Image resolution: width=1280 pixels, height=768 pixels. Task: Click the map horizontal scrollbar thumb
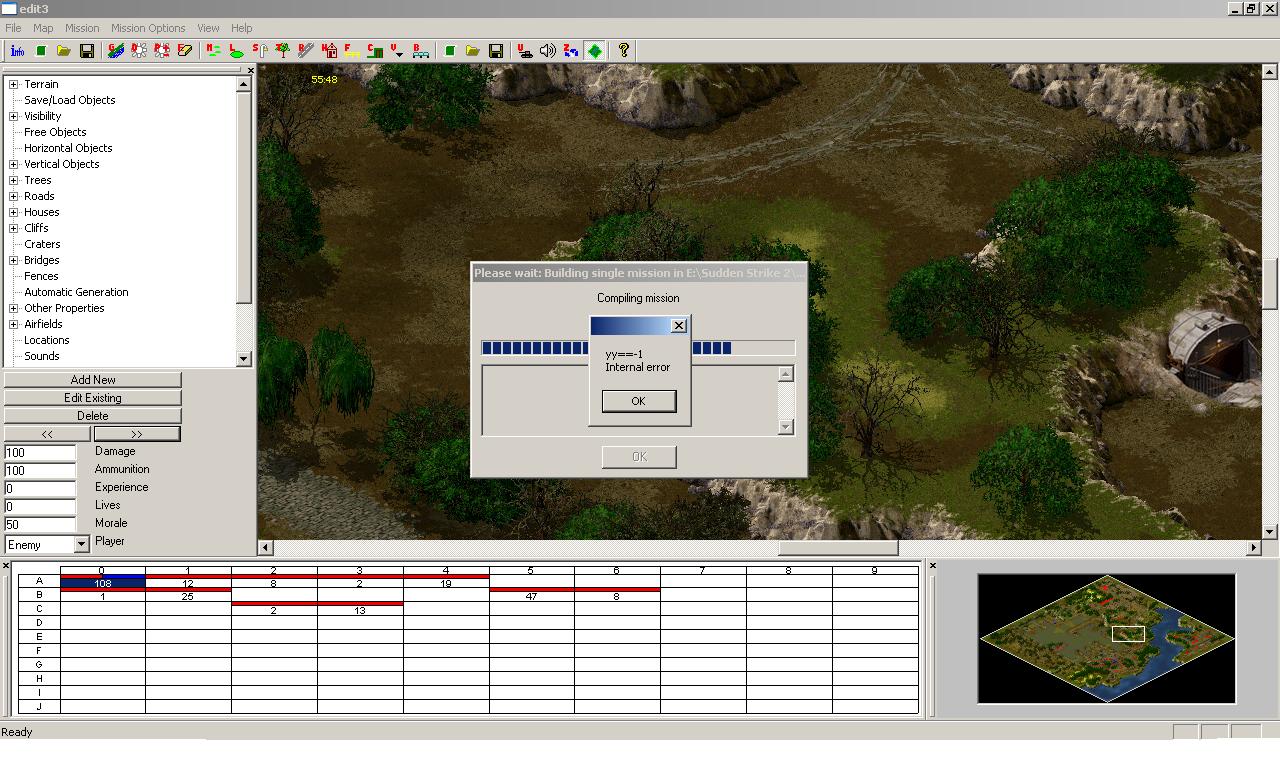coord(838,547)
